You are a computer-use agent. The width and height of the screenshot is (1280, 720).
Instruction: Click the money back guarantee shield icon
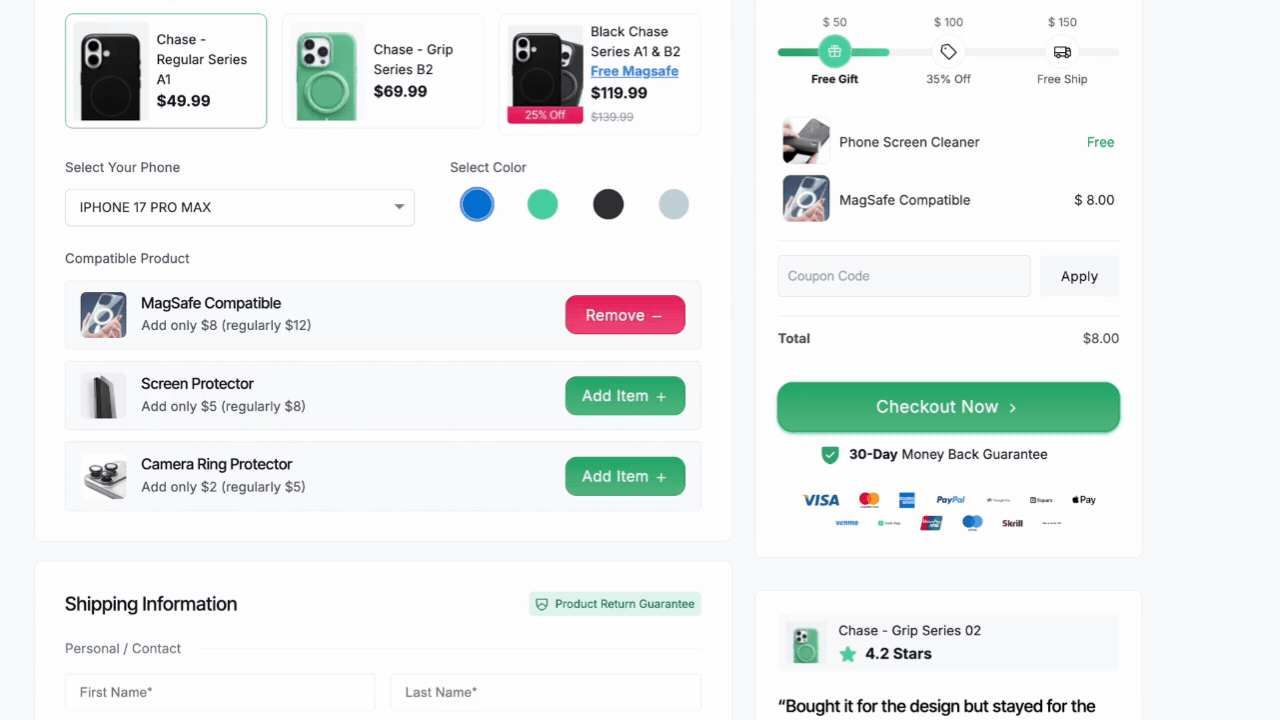(x=830, y=455)
